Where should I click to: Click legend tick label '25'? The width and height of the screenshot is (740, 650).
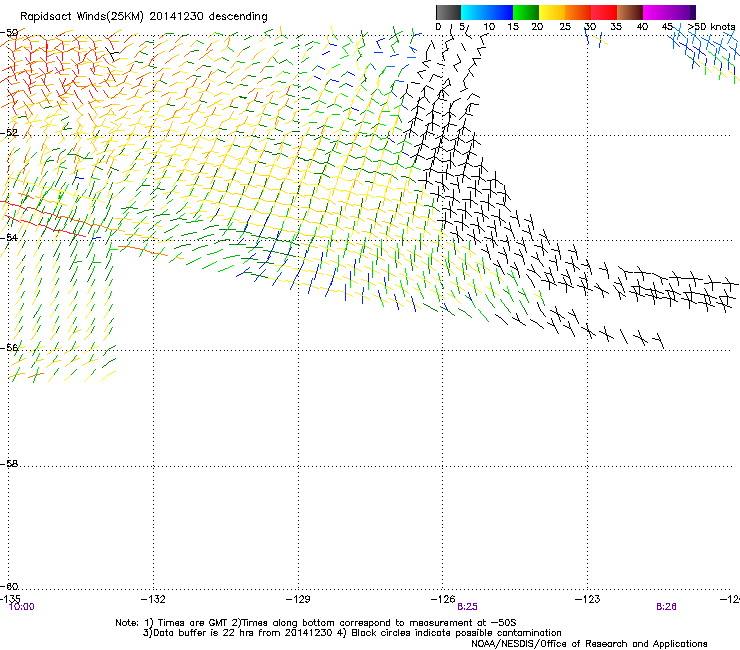click(x=565, y=27)
